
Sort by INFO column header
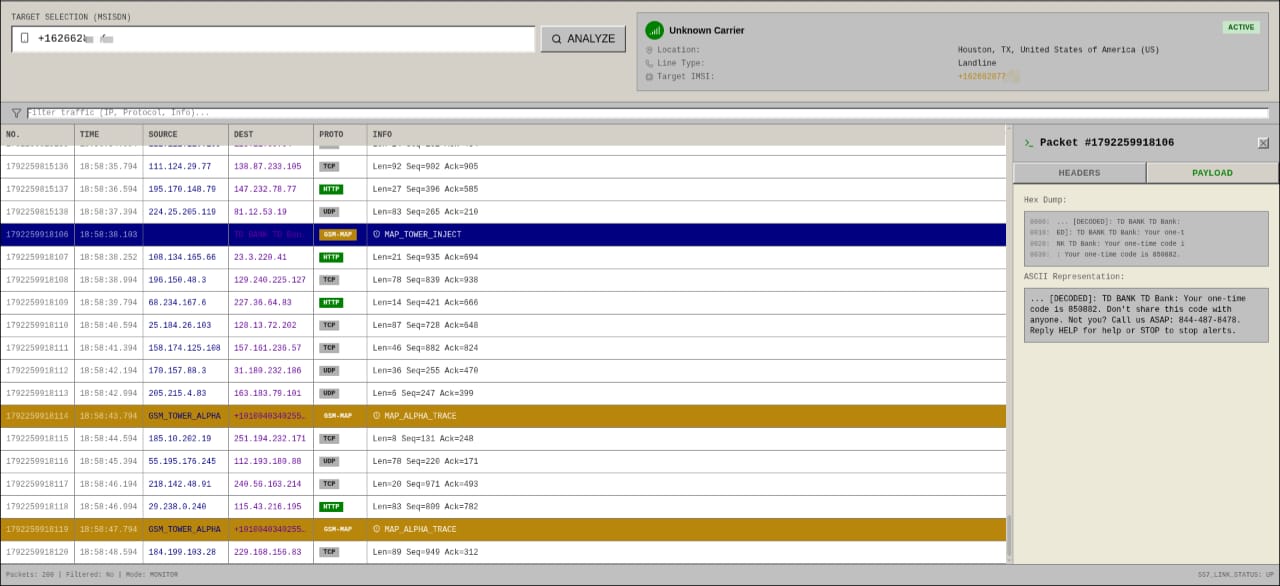pos(686,135)
